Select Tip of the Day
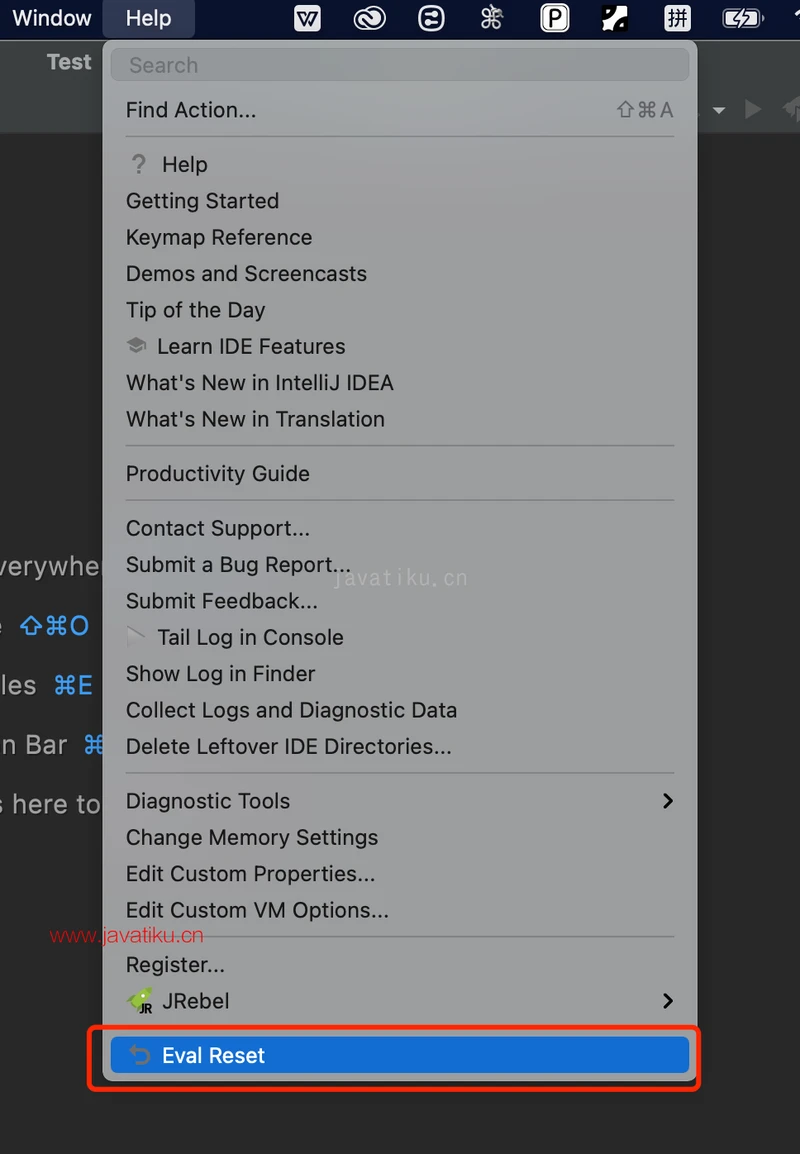 195,310
